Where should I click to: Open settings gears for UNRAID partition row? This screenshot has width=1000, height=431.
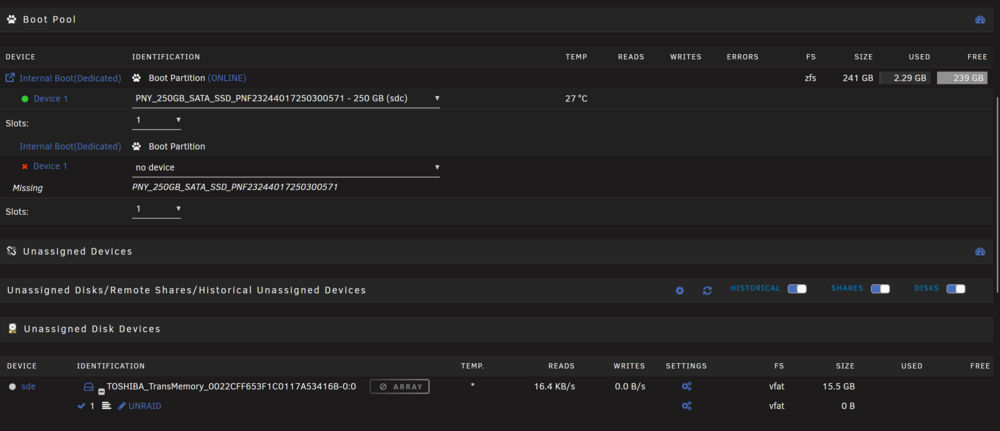pyautogui.click(x=686, y=405)
